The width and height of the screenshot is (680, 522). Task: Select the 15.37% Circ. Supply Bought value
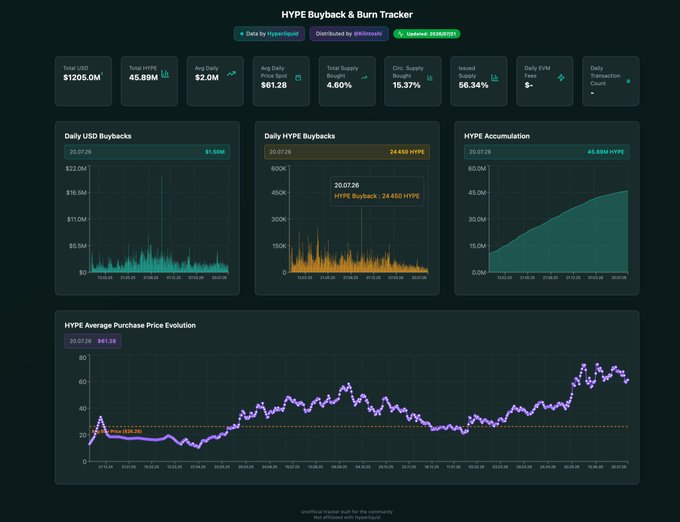(x=406, y=85)
